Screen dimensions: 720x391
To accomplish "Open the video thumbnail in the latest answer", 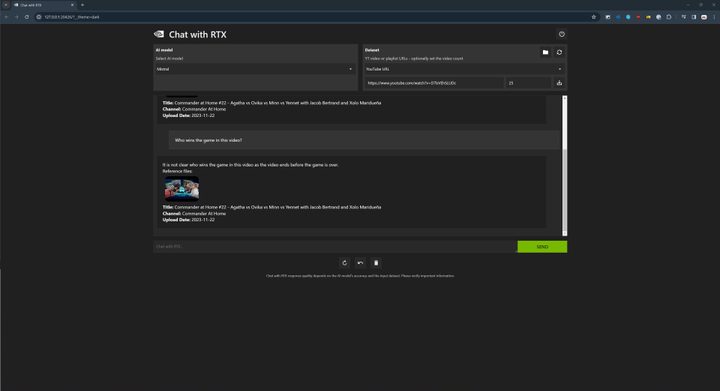I will click(x=182, y=189).
